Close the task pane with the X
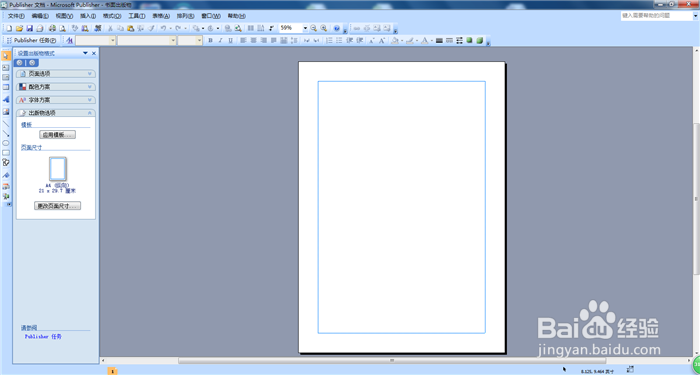This screenshot has width=700, height=375. coord(94,53)
